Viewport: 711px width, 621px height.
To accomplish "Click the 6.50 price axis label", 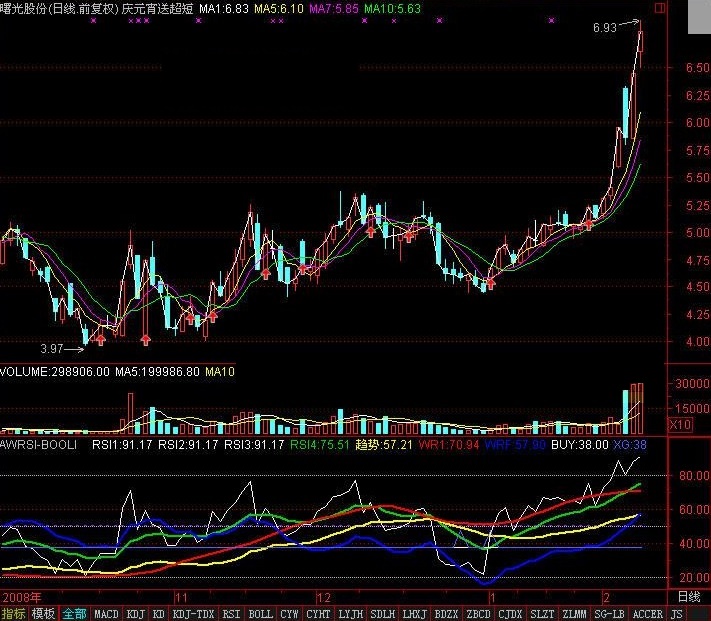I will (x=697, y=68).
